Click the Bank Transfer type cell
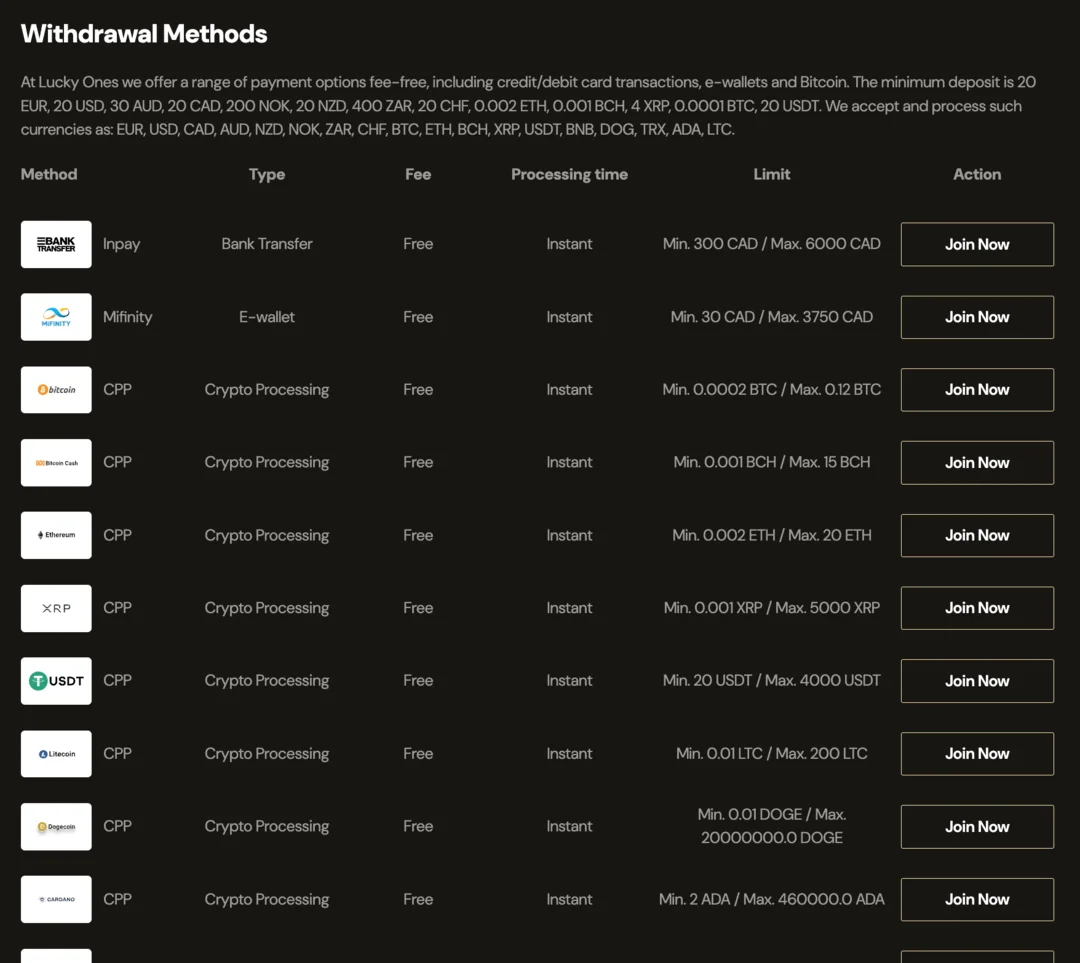 click(x=267, y=244)
